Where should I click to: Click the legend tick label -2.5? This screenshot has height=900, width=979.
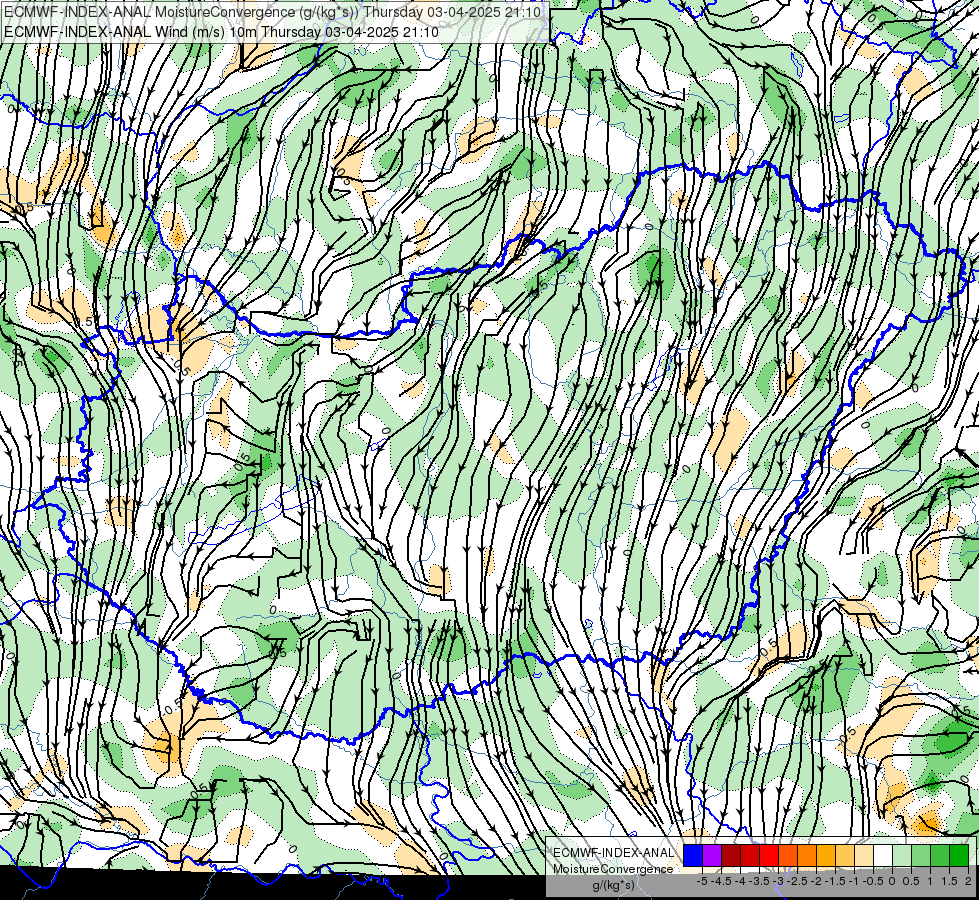tap(797, 881)
